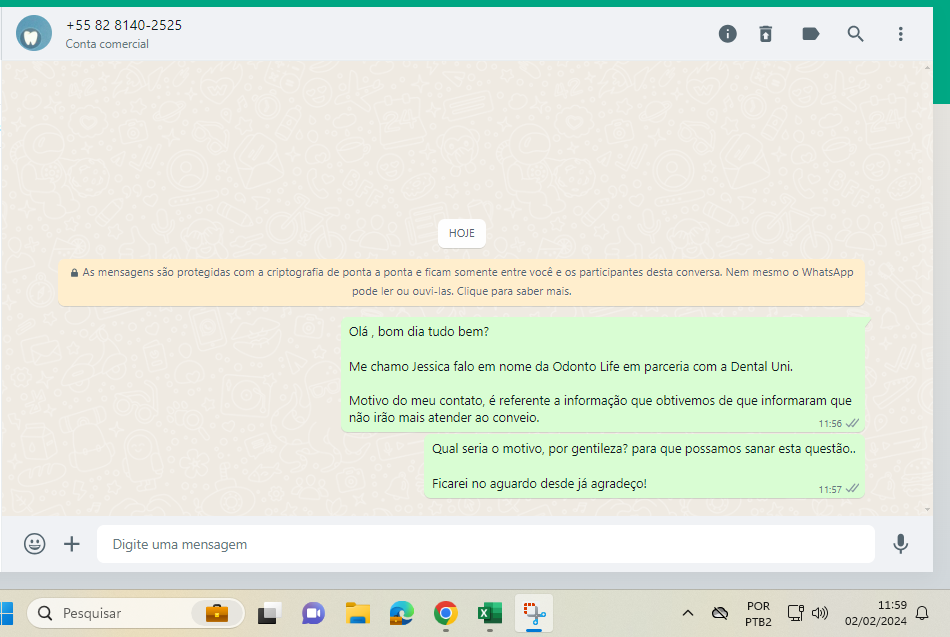Start voice recording with microphone icon

point(900,544)
